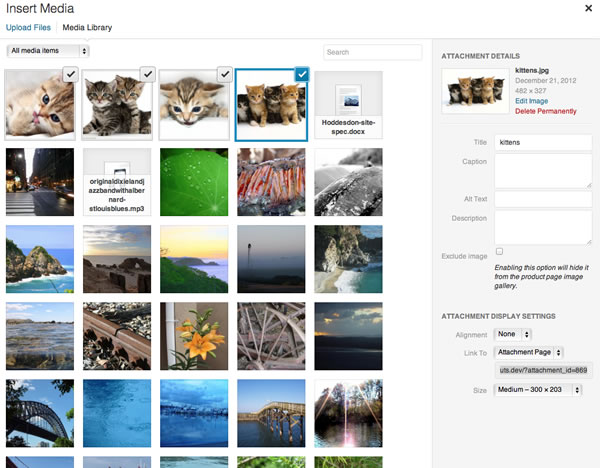Select the blue lake reflection thumbnail
The width and height of the screenshot is (600, 468).
[x=194, y=413]
